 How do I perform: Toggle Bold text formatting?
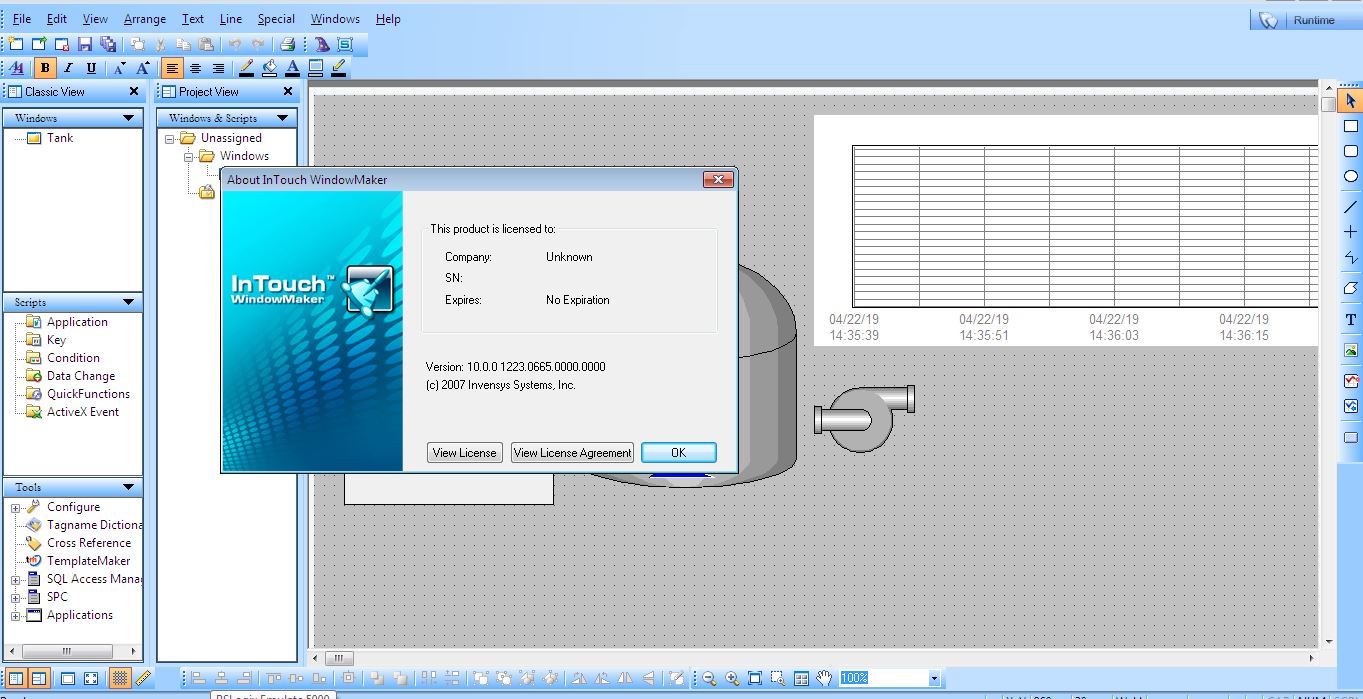coord(45,68)
